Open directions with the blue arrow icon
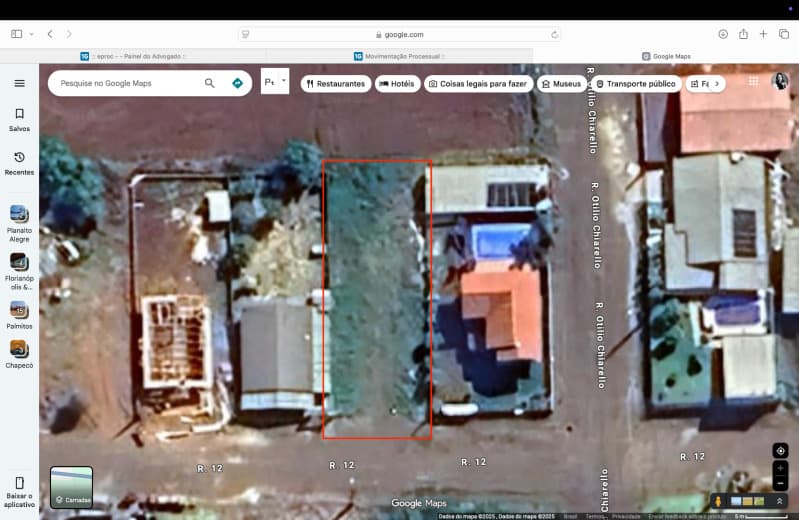Viewport: 799px width, 520px height. point(237,83)
